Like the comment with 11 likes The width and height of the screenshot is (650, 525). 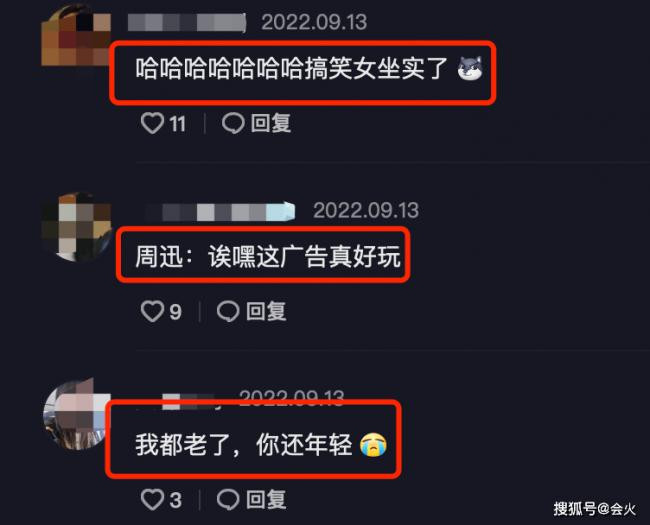point(153,123)
